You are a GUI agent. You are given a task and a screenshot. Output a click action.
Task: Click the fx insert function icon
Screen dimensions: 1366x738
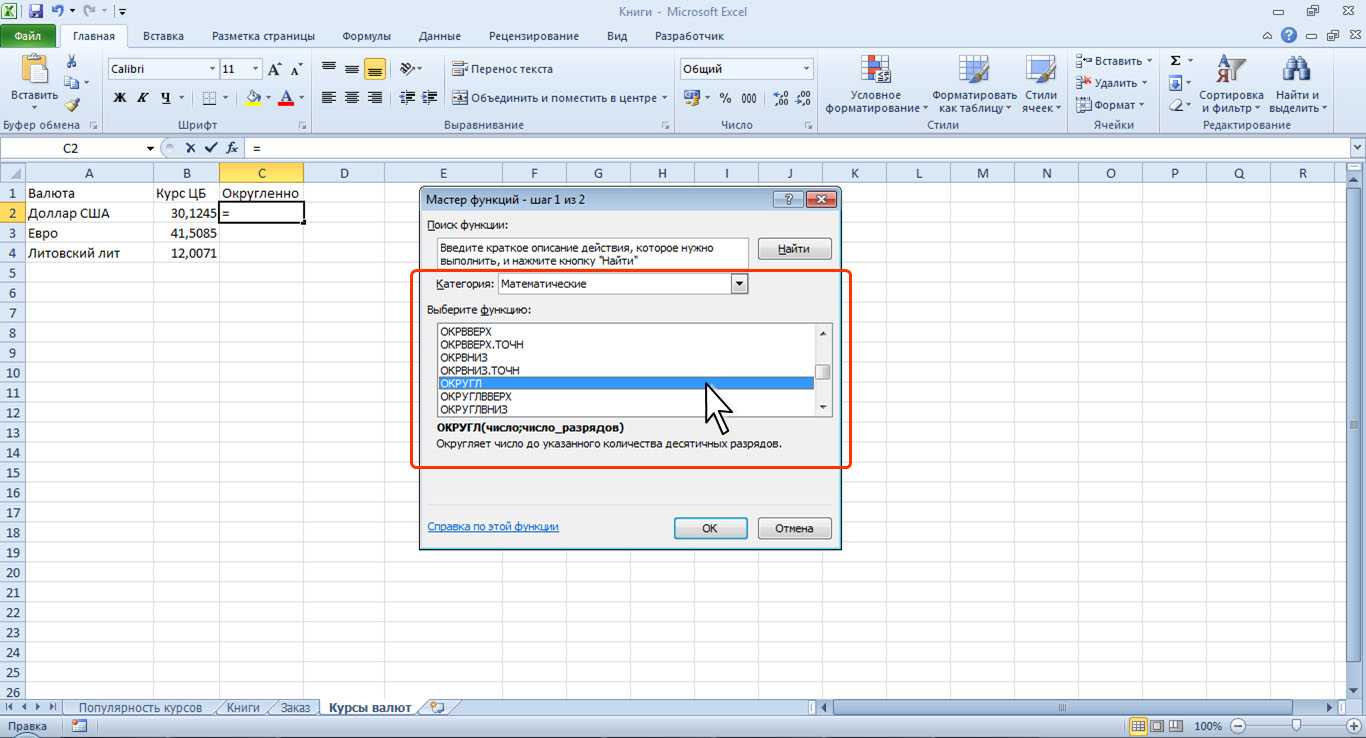232,147
